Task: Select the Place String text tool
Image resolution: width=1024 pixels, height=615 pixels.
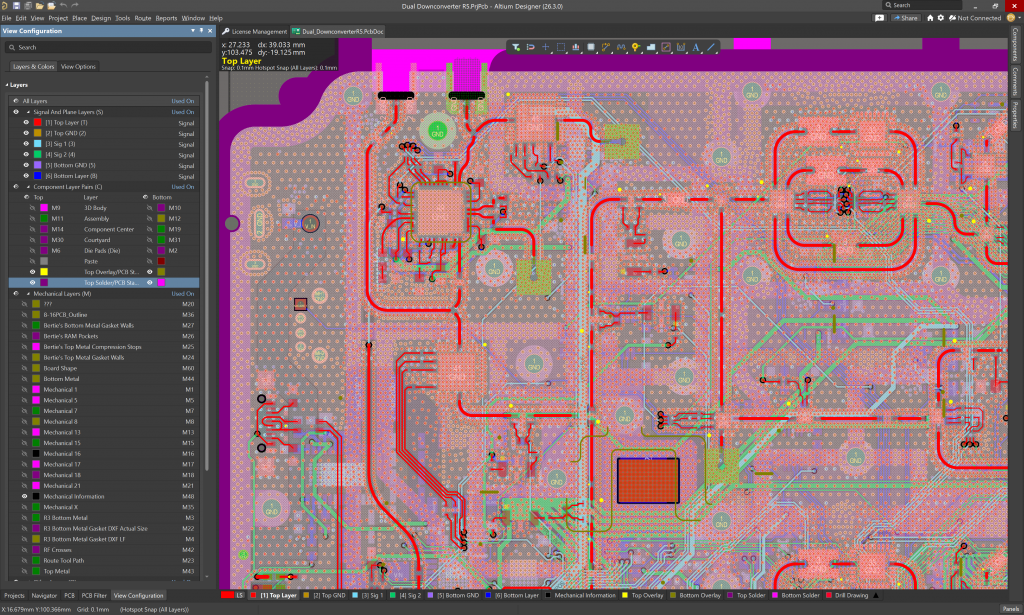Action: (695, 47)
